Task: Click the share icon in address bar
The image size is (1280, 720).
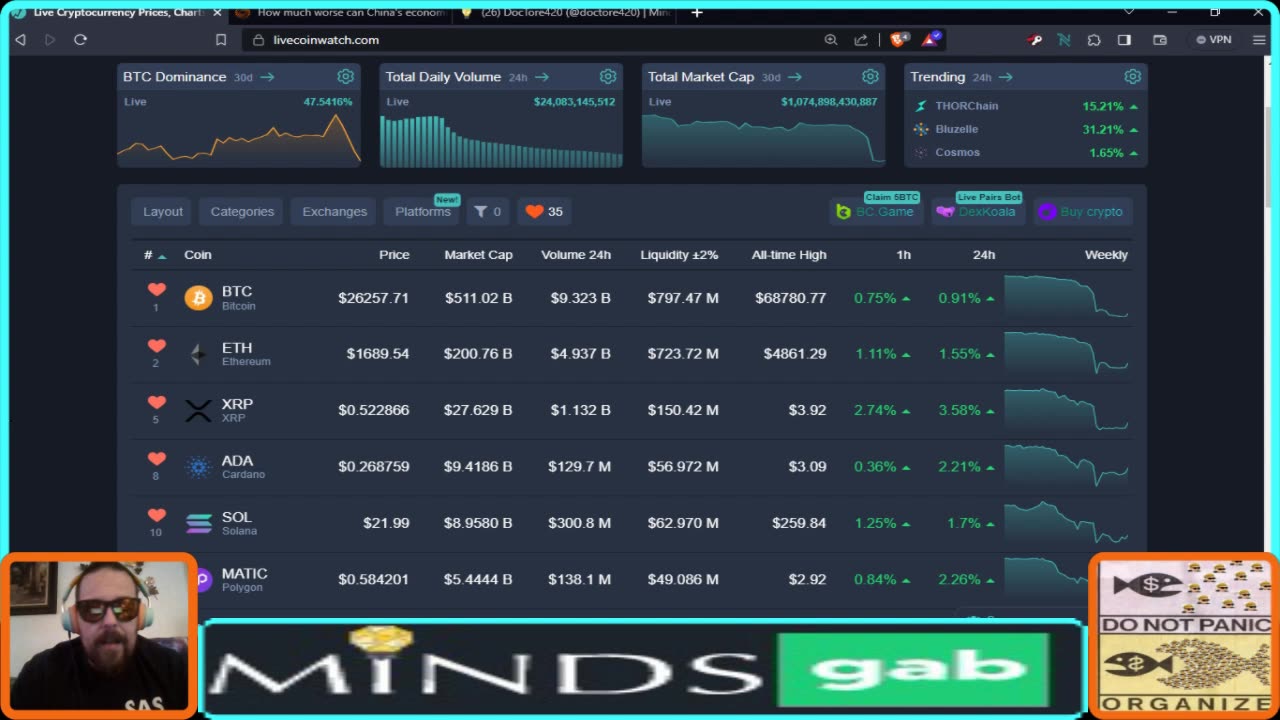Action: (x=861, y=40)
